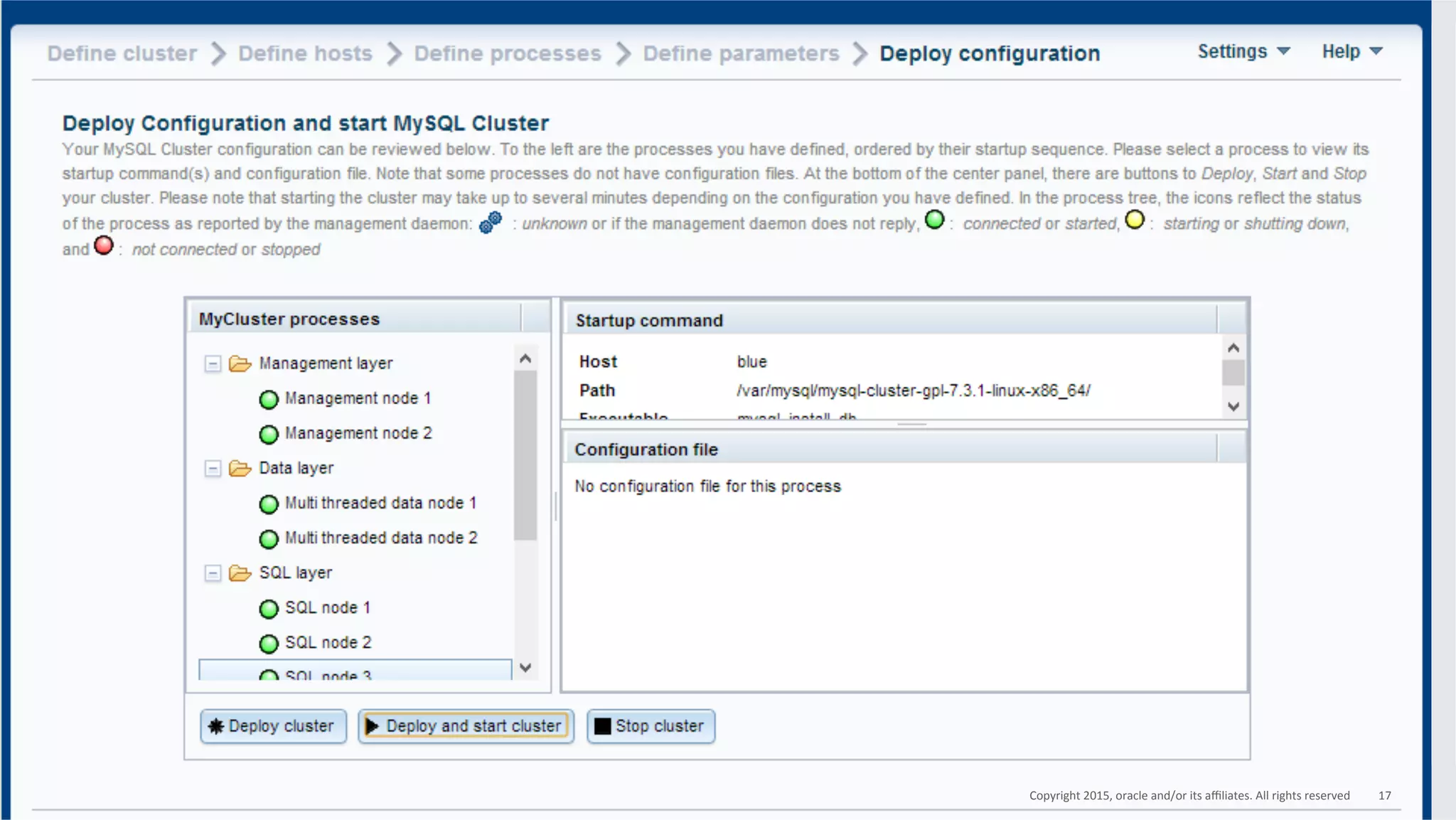Click the Data layer folder icon
The height and width of the screenshot is (820, 1456).
click(240, 469)
